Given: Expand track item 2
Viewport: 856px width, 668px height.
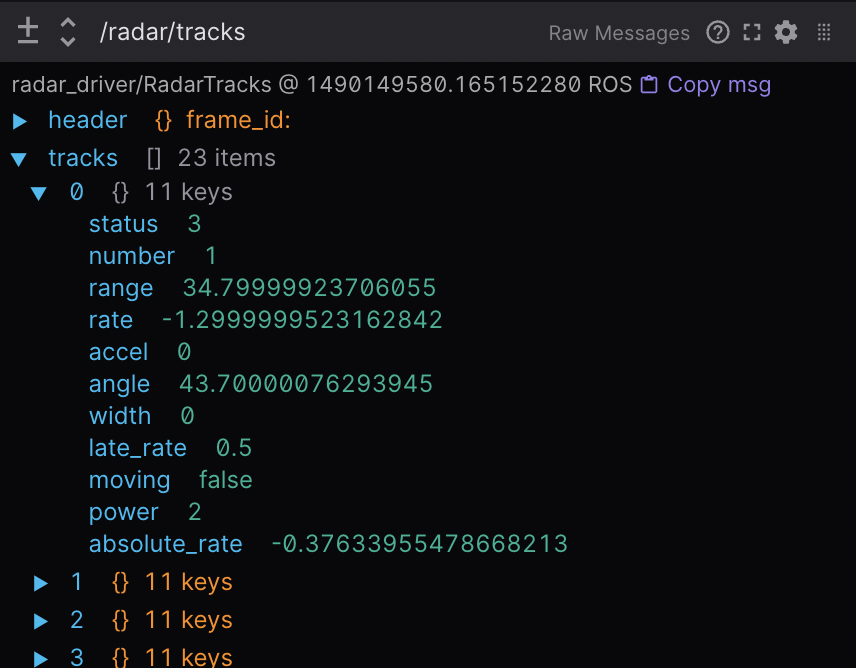Looking at the screenshot, I should [41, 621].
